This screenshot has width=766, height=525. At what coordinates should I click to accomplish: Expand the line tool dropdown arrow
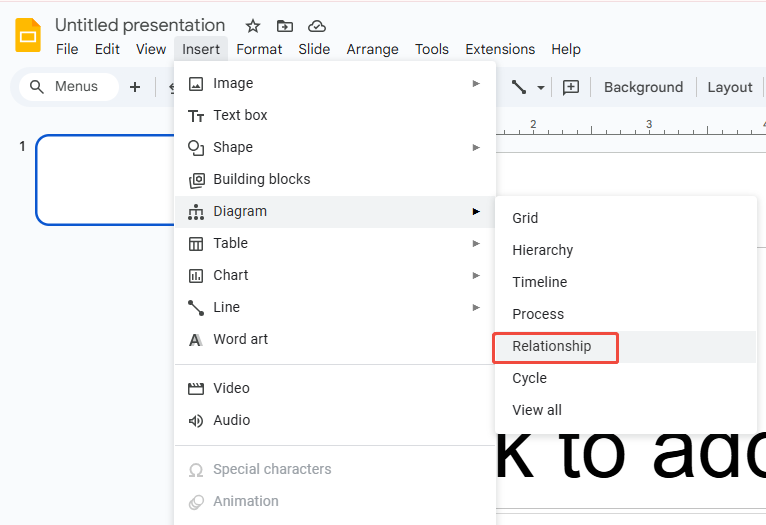pos(541,88)
